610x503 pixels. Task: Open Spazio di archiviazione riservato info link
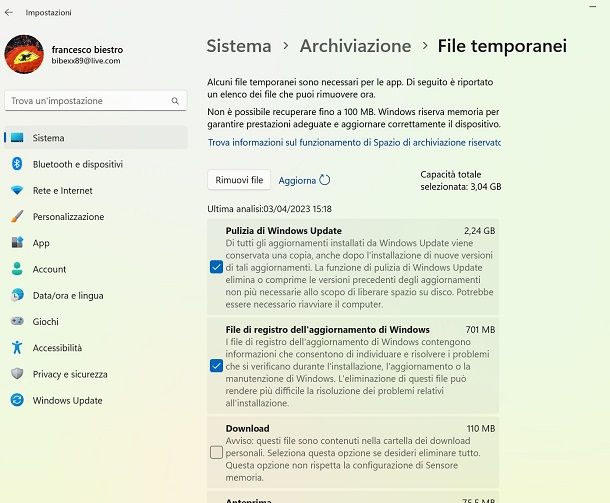[354, 142]
